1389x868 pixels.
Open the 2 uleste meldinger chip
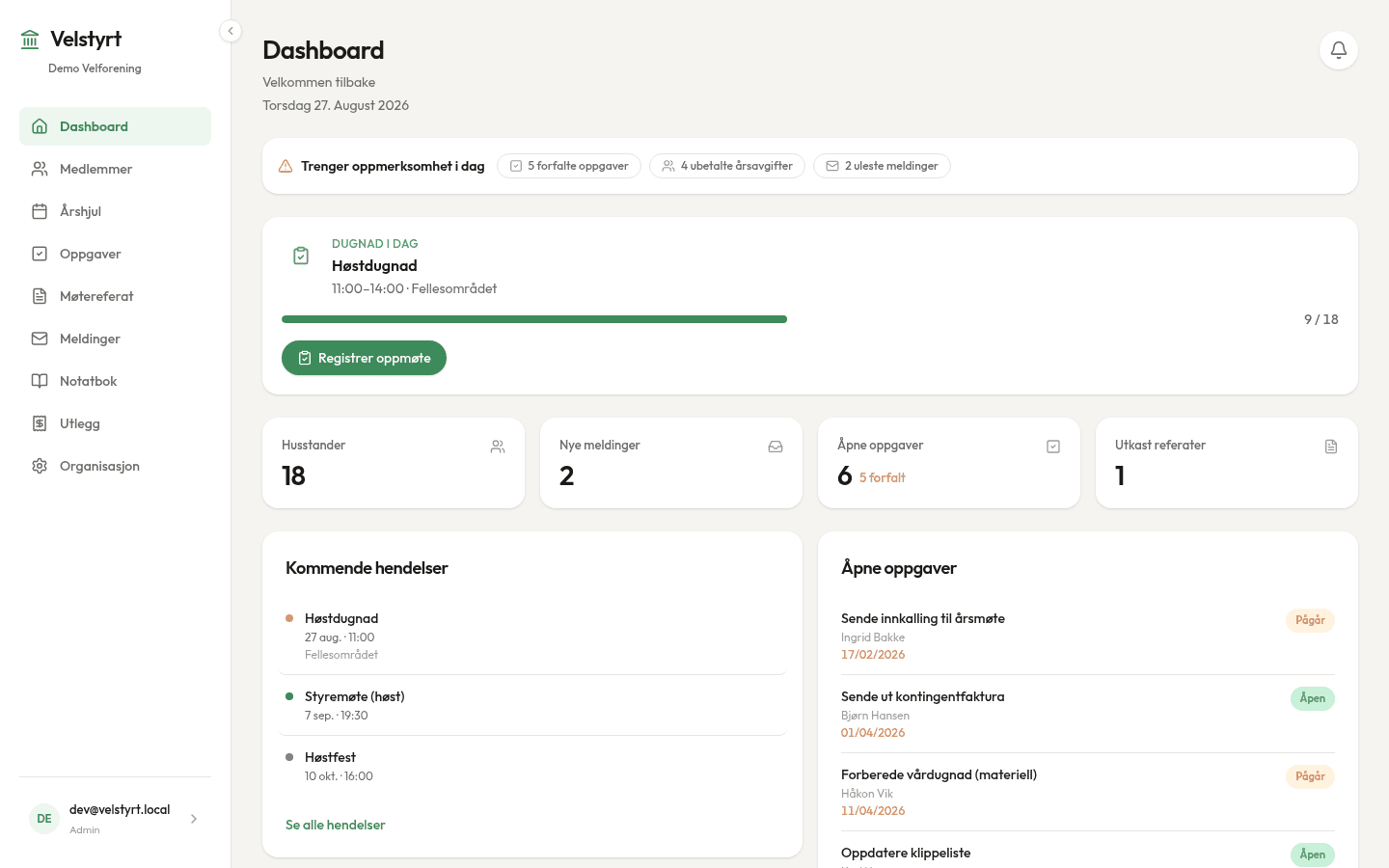coord(882,166)
